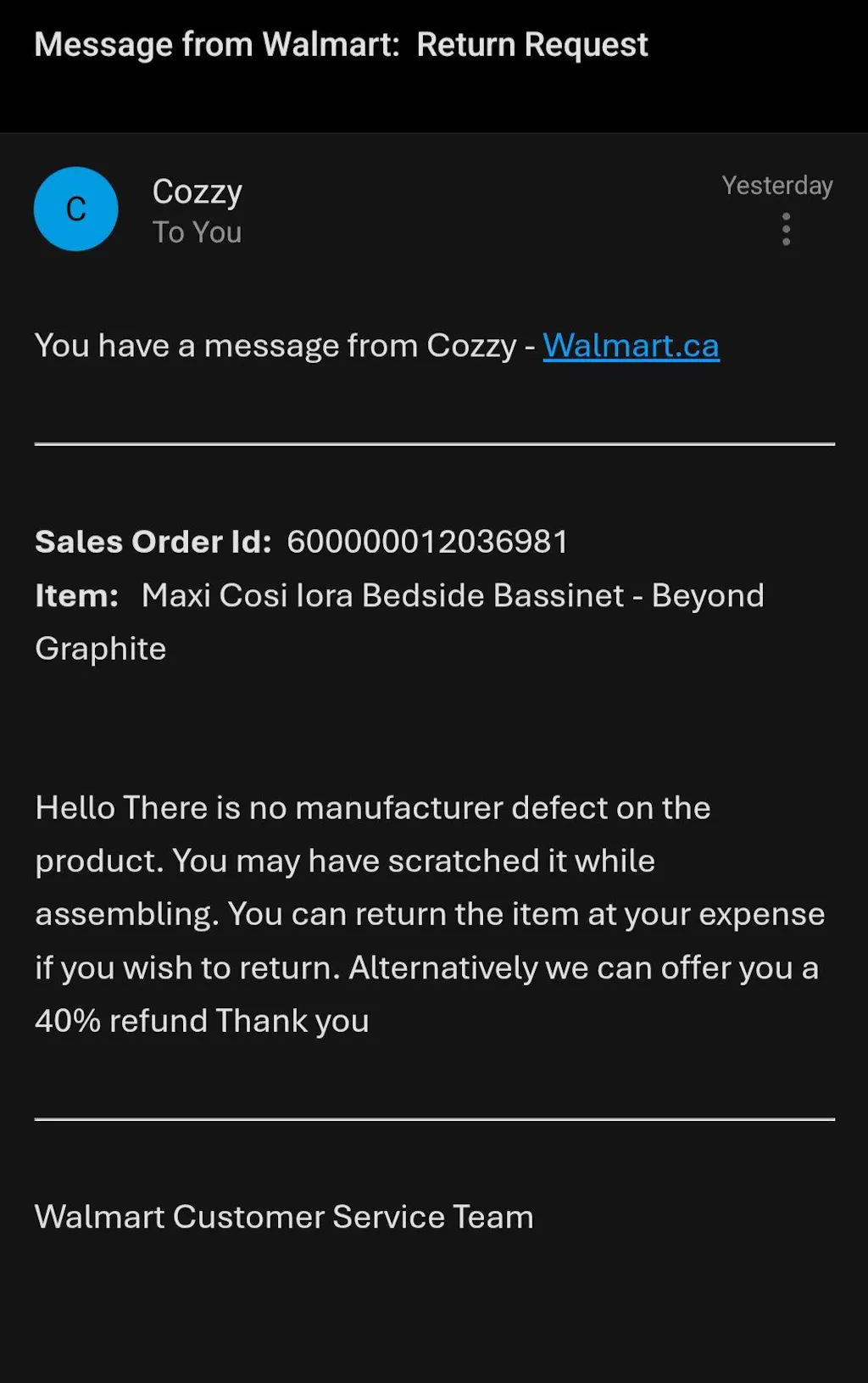Tap the "Message from Walmart" subject title
This screenshot has width=868, height=1383.
point(216,45)
